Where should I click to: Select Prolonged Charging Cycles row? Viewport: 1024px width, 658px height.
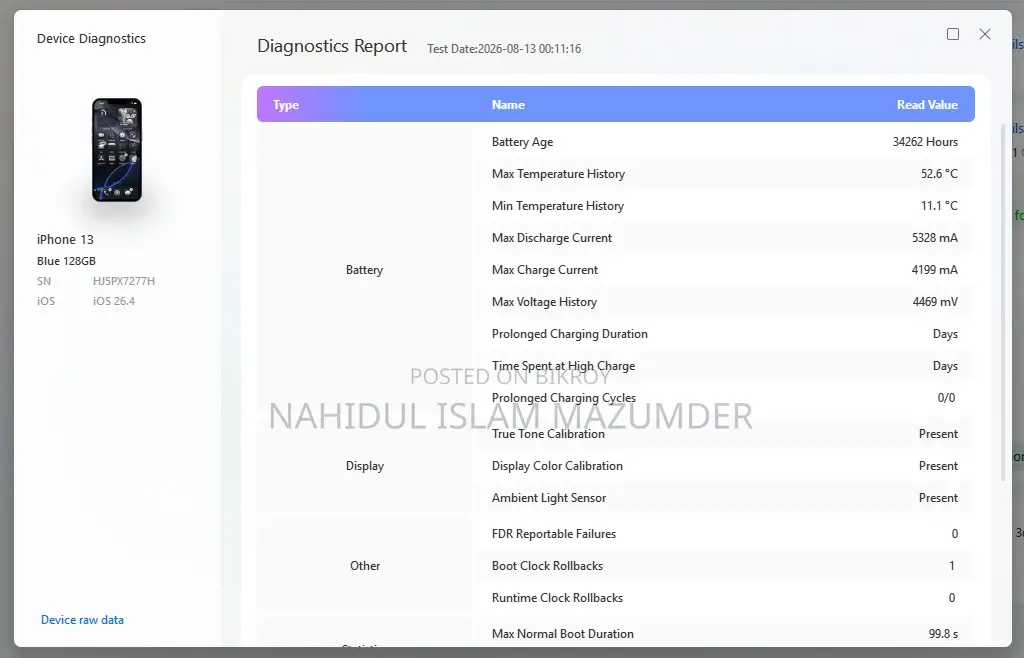725,398
